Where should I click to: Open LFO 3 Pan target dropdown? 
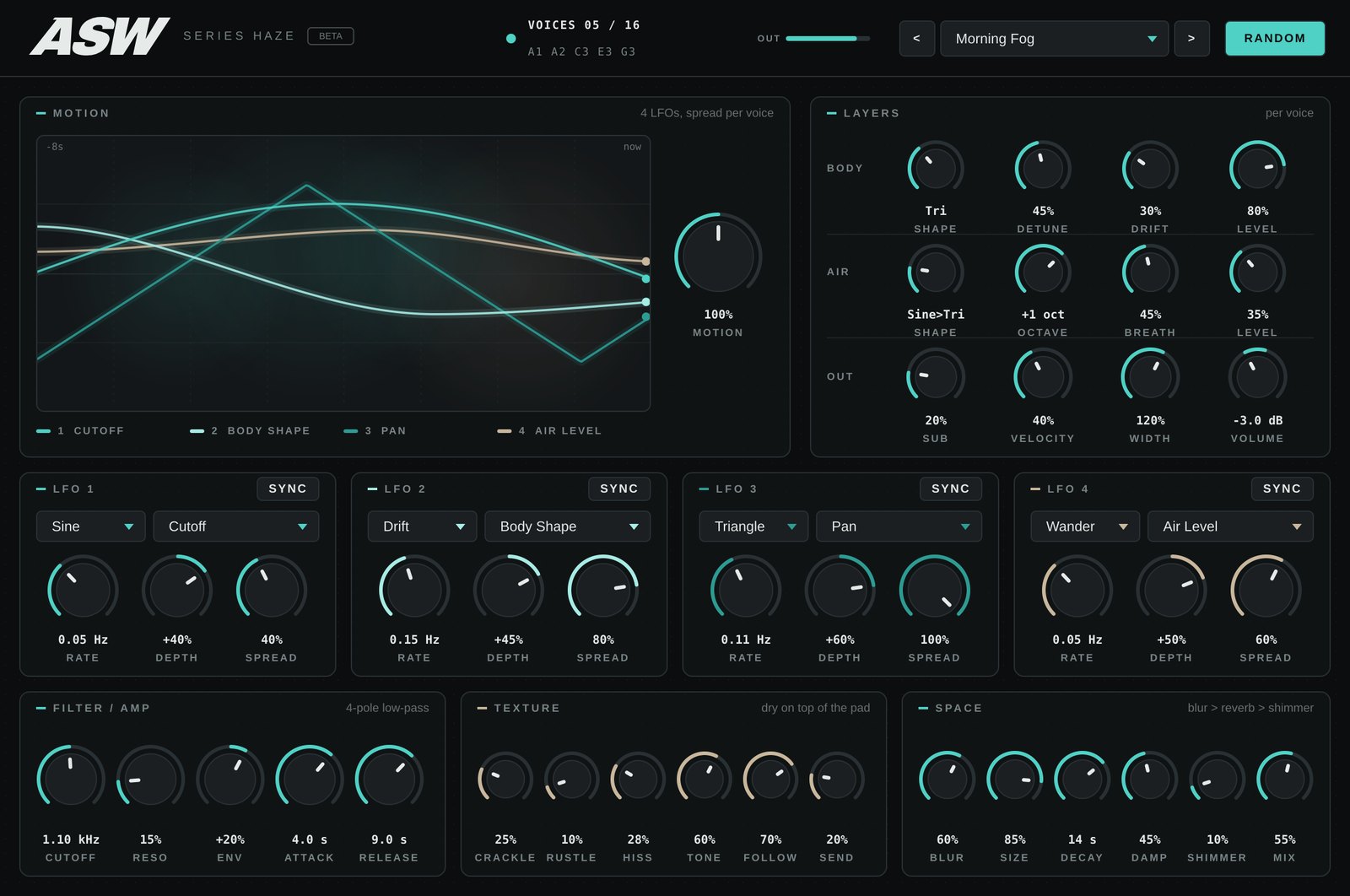pyautogui.click(x=899, y=526)
